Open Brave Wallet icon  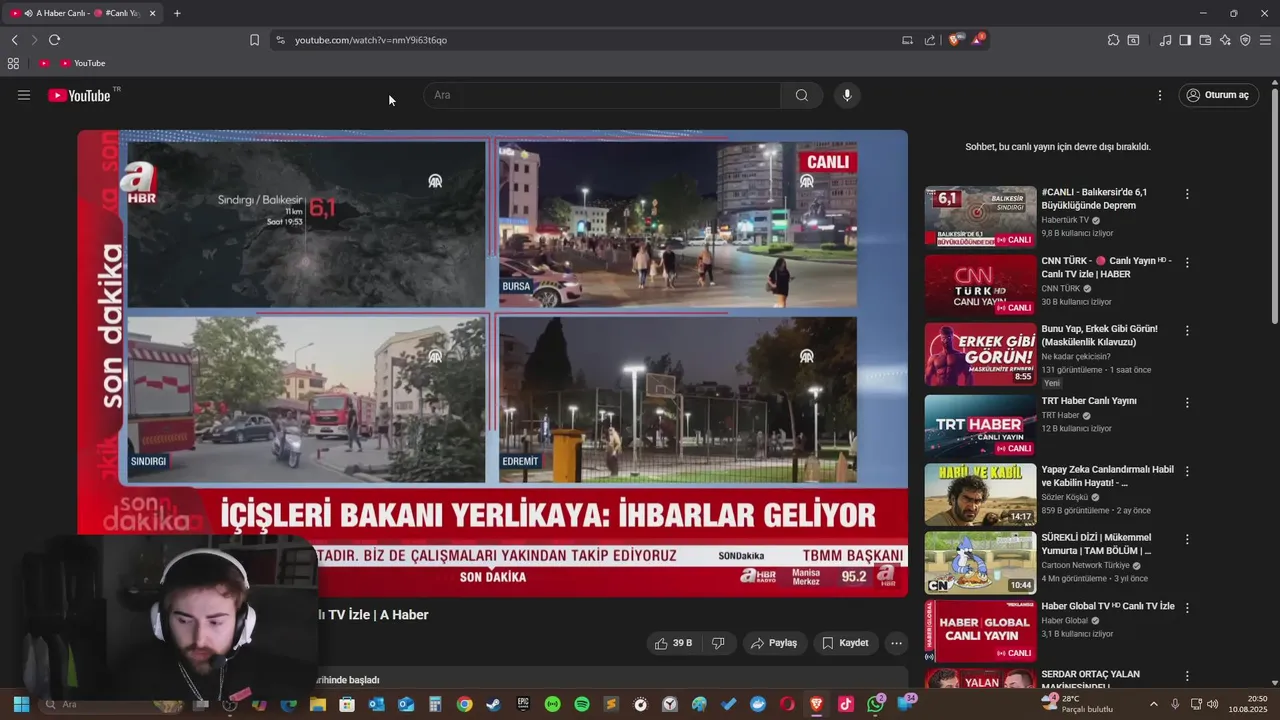(x=1205, y=40)
